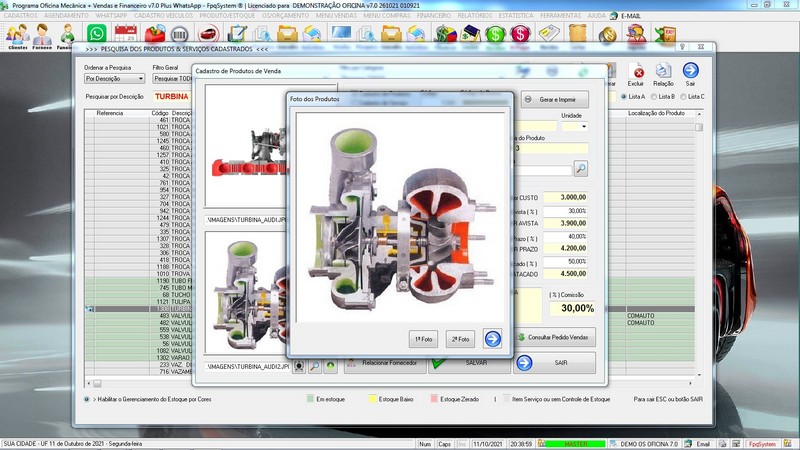Open the calendar agenda icon

(x=126, y=34)
